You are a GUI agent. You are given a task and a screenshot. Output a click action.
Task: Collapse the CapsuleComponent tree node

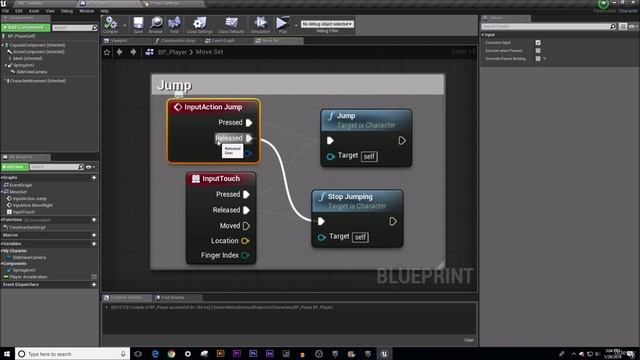point(3,45)
